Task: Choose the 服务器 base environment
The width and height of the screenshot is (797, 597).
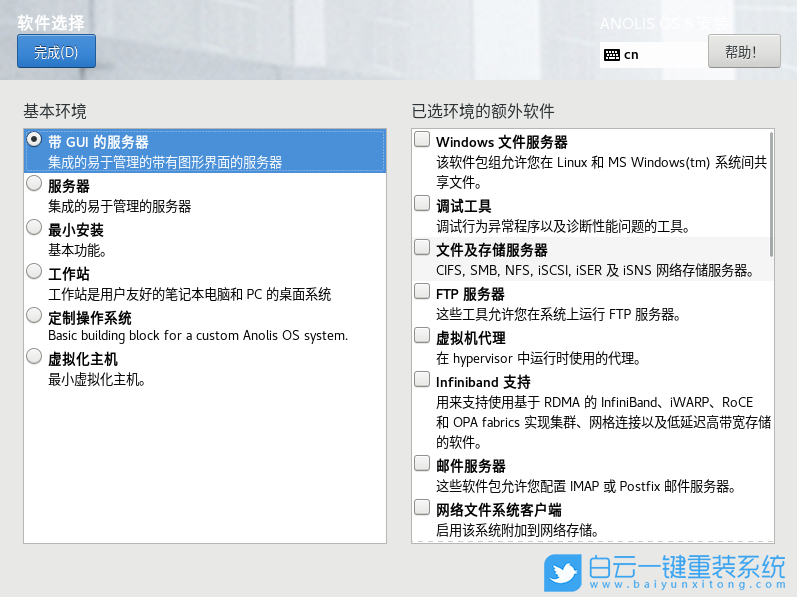Action: (35, 184)
